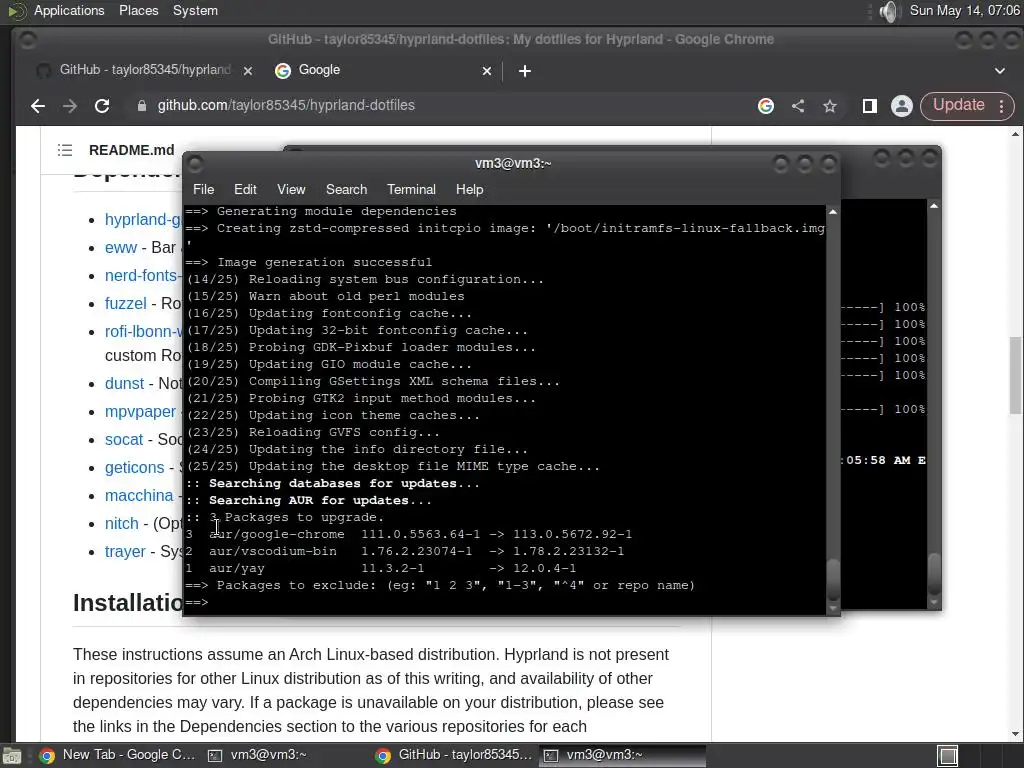Click the aur/google-chrome package line
Image resolution: width=1024 pixels, height=768 pixels.
409,534
